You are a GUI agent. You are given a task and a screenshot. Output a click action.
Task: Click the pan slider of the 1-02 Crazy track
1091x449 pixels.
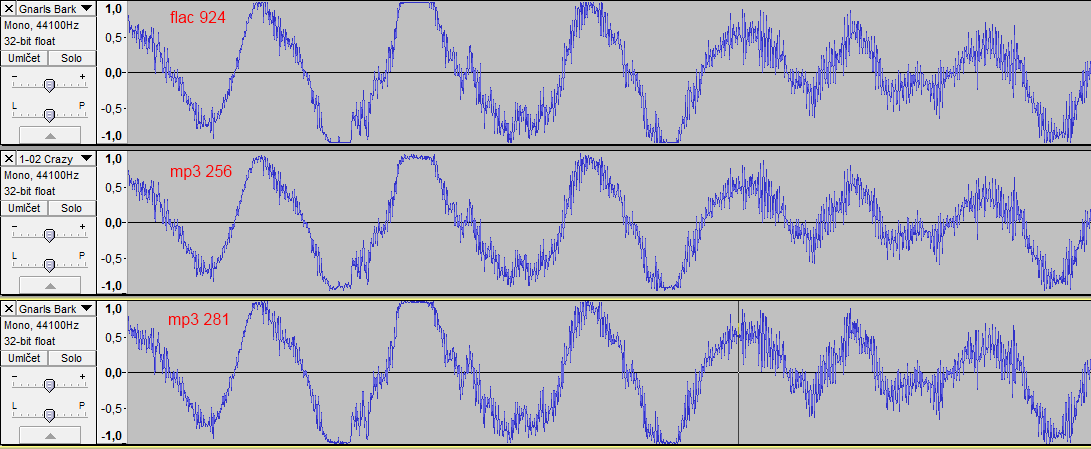pyautogui.click(x=49, y=265)
